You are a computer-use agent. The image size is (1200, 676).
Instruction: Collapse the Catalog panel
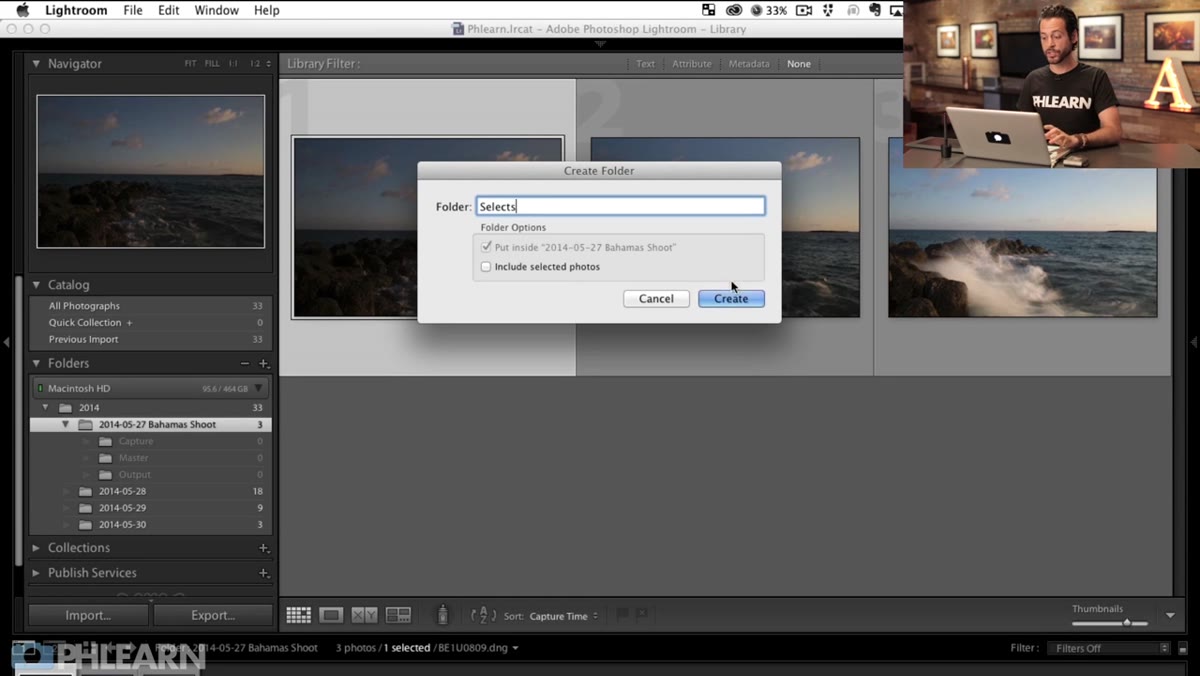(x=36, y=285)
